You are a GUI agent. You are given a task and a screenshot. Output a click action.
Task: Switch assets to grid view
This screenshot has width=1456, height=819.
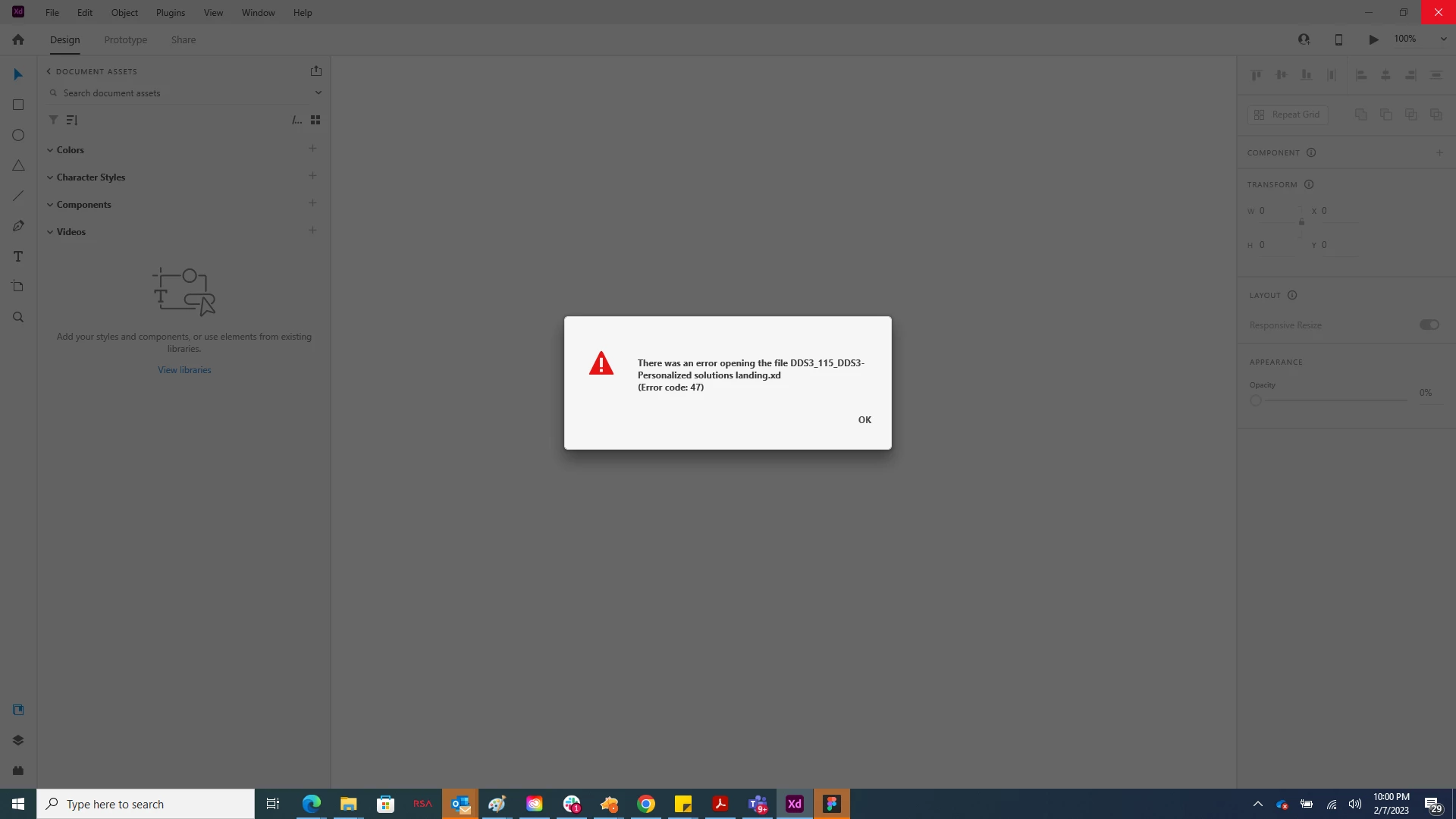tap(315, 120)
